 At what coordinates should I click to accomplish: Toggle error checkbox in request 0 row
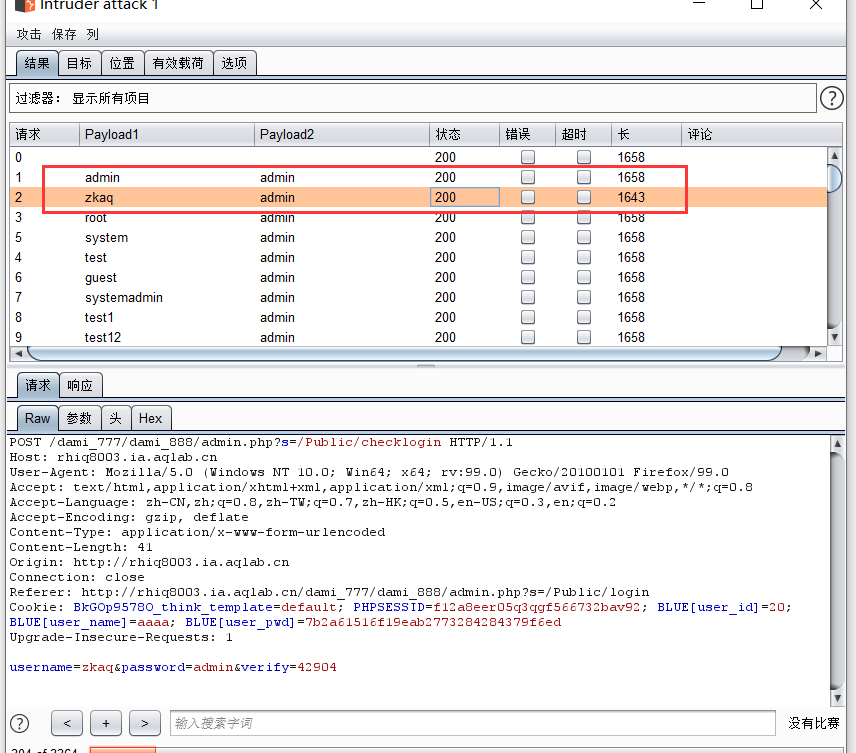[x=527, y=157]
